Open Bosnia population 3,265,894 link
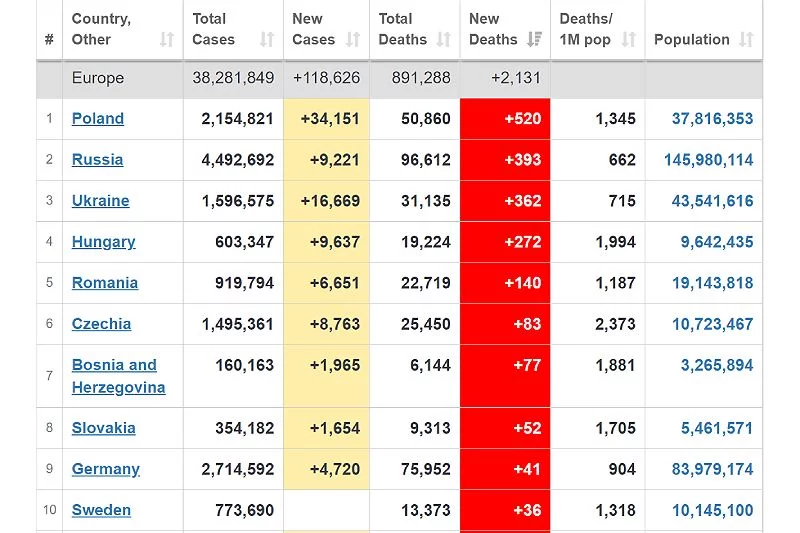Image resolution: width=800 pixels, height=533 pixels. [x=717, y=365]
